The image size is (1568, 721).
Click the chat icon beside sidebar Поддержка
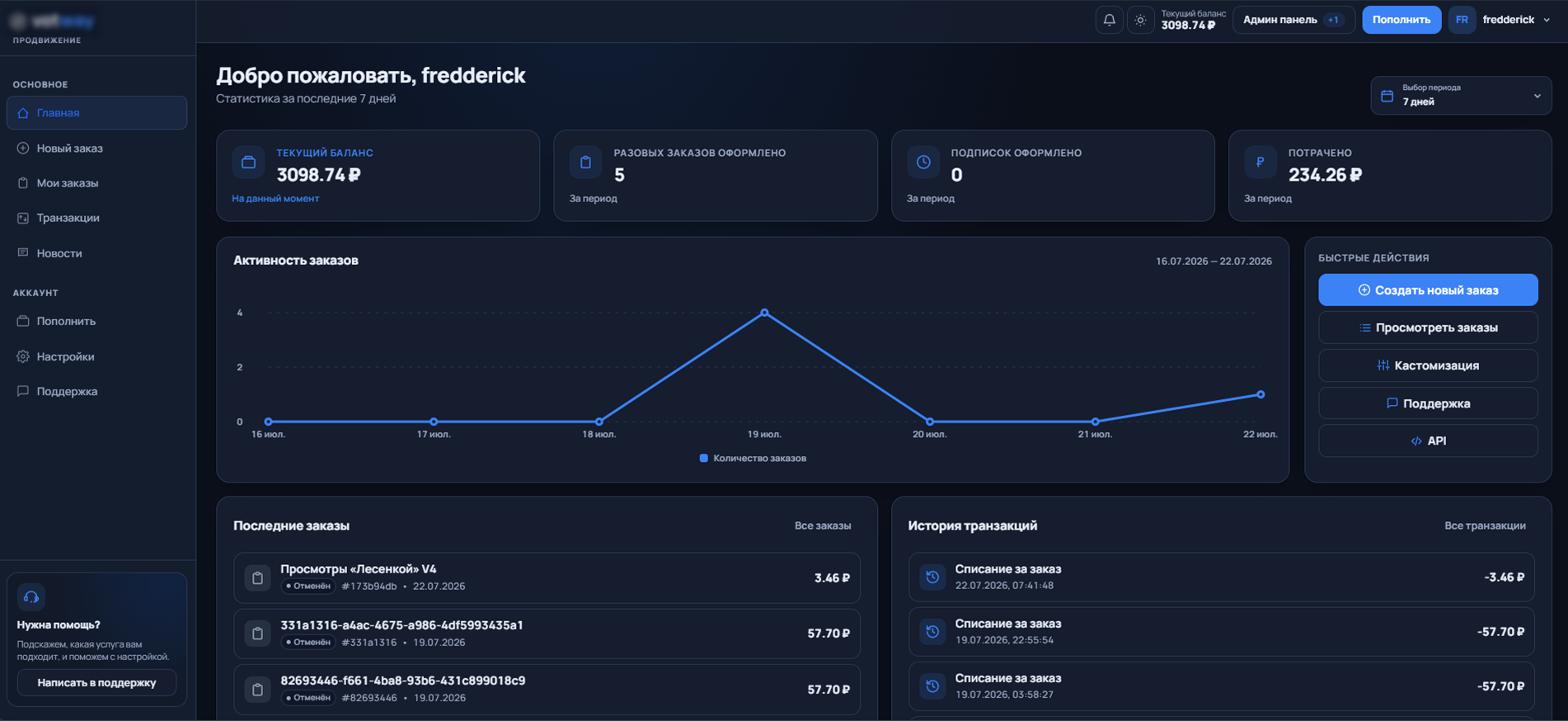(23, 391)
